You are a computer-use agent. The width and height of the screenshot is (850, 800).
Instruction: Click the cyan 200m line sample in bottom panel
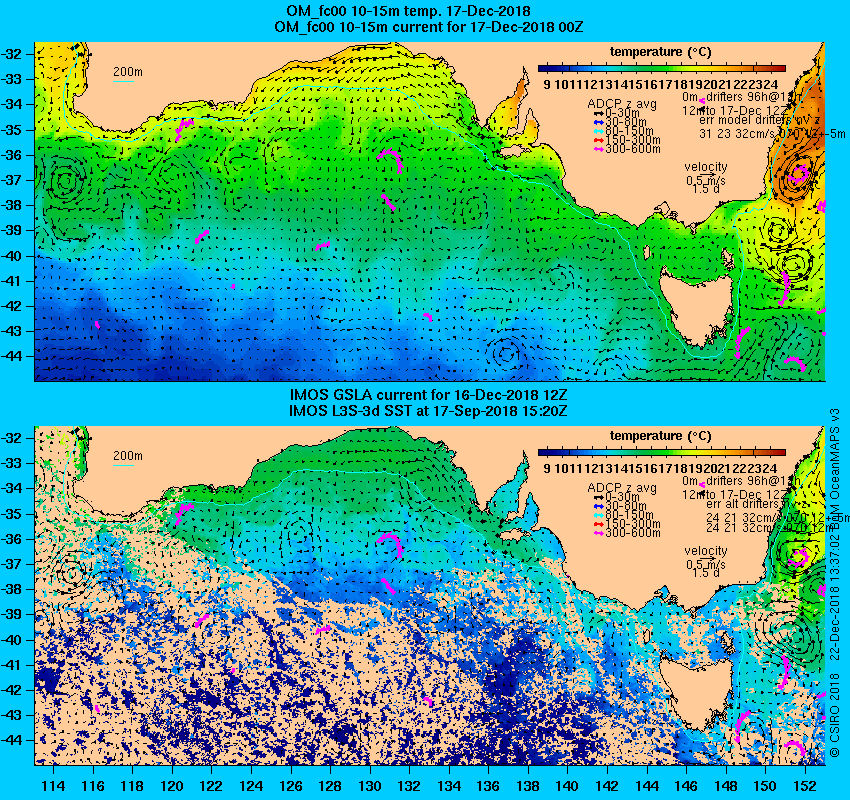pyautogui.click(x=123, y=466)
